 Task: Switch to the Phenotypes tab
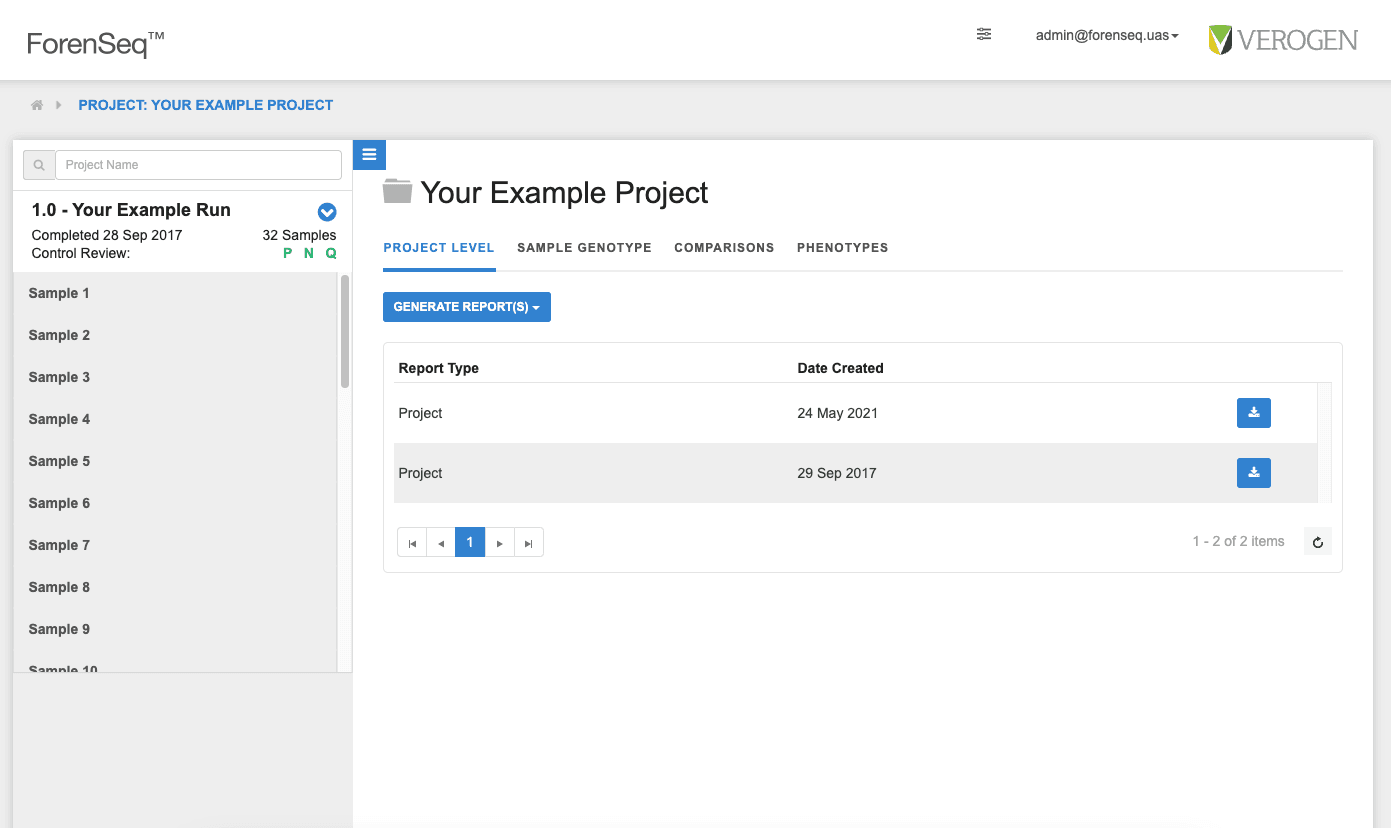842,248
